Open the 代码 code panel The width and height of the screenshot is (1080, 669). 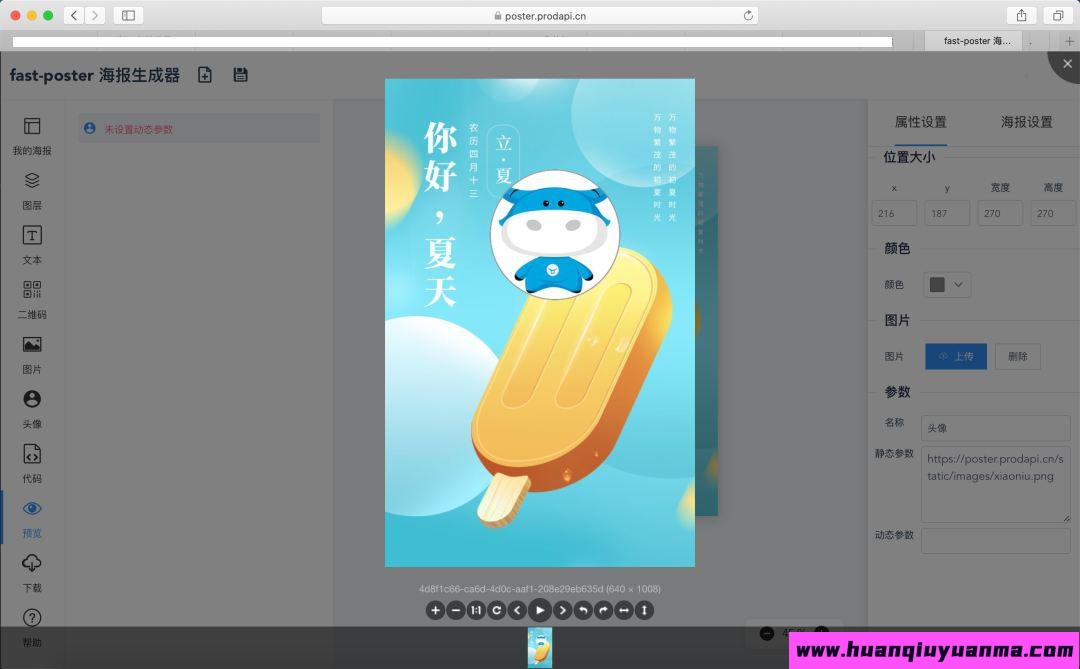(x=32, y=464)
